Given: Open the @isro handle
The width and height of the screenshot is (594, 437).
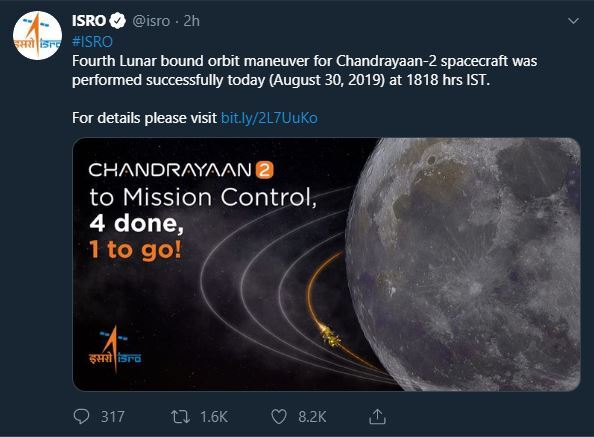Looking at the screenshot, I should click(151, 21).
